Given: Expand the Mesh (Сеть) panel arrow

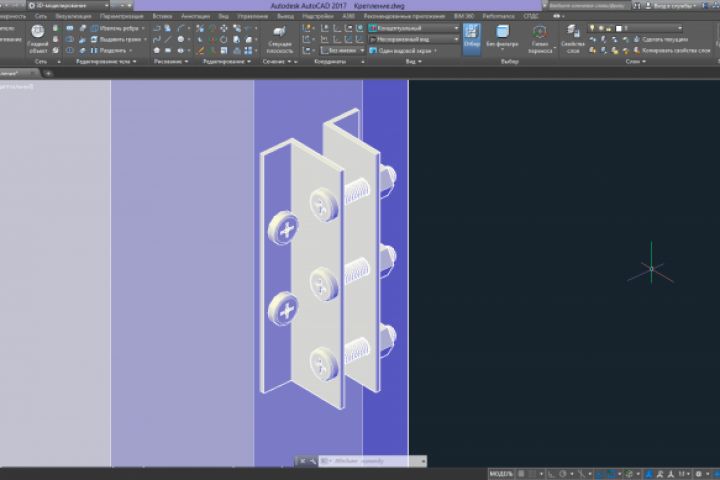Looking at the screenshot, I should [59, 62].
